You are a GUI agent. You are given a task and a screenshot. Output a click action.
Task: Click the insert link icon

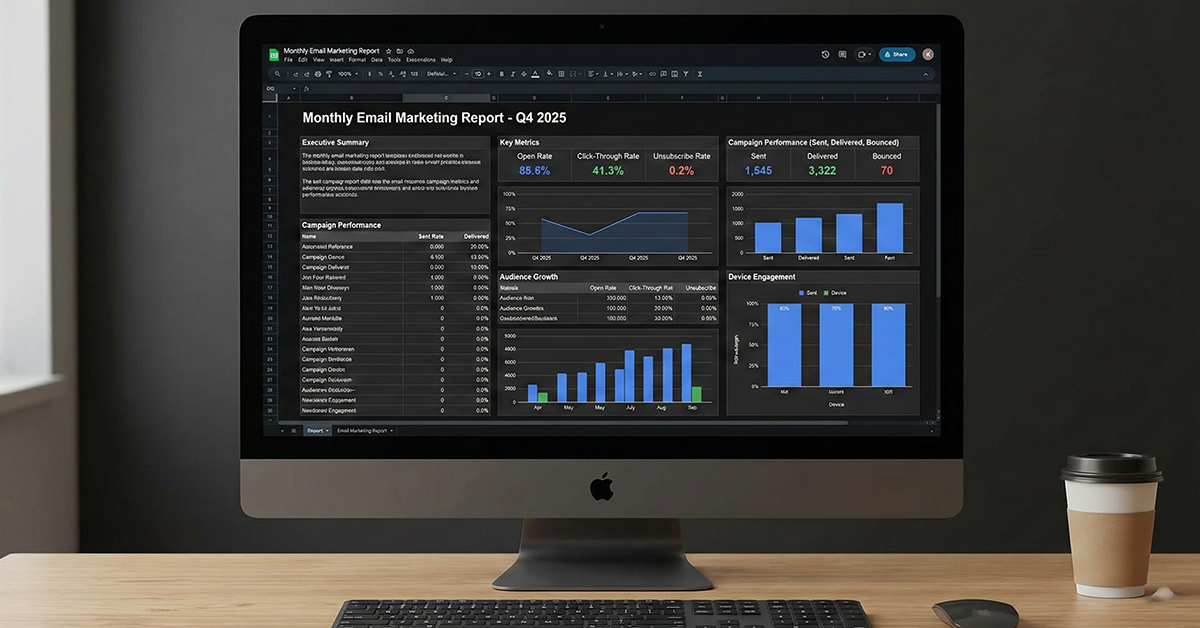[x=652, y=74]
